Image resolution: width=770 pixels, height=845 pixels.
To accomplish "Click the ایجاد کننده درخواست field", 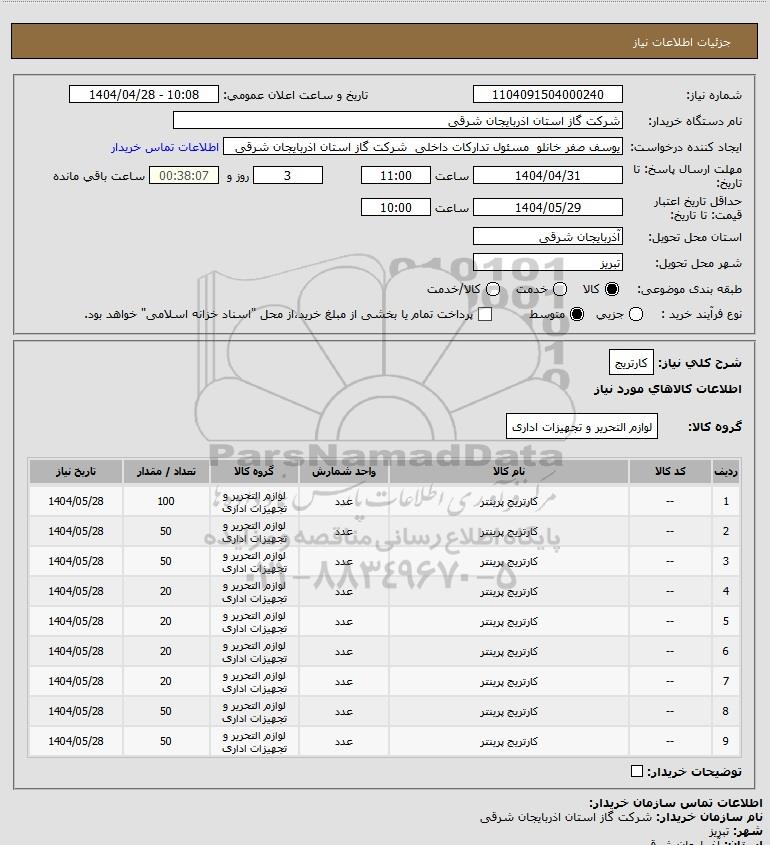I will tap(422, 147).
